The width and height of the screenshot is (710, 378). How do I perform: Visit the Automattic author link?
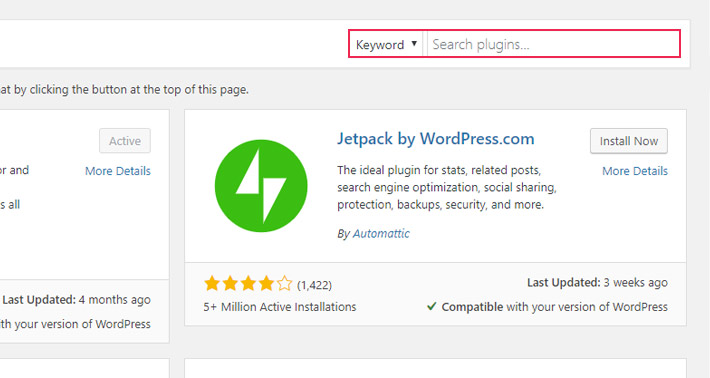381,234
